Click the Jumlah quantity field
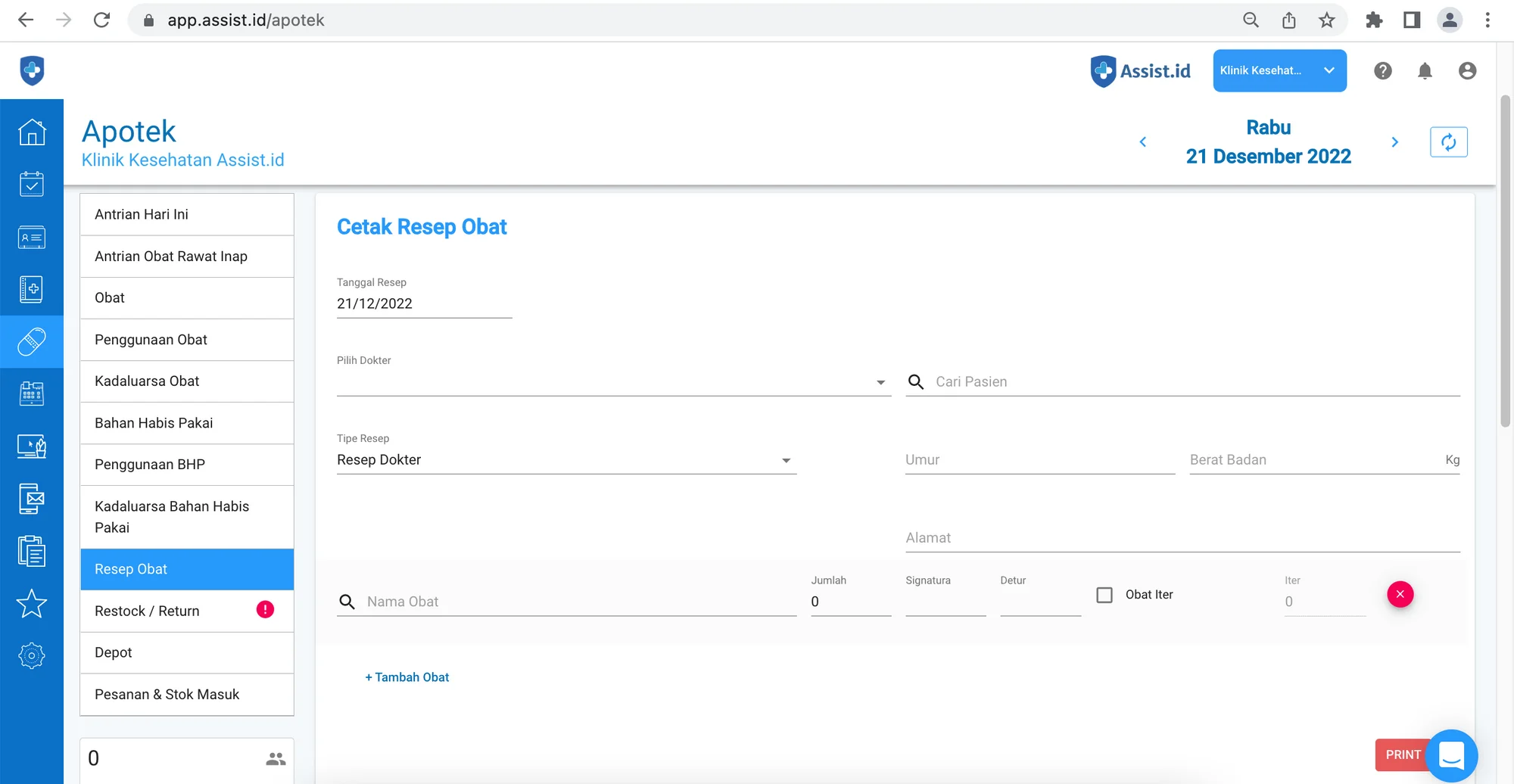 coord(851,602)
